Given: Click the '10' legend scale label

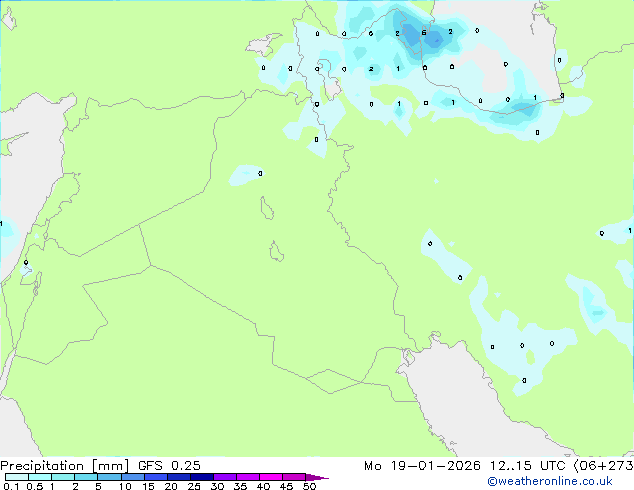Looking at the screenshot, I should coord(125,486).
